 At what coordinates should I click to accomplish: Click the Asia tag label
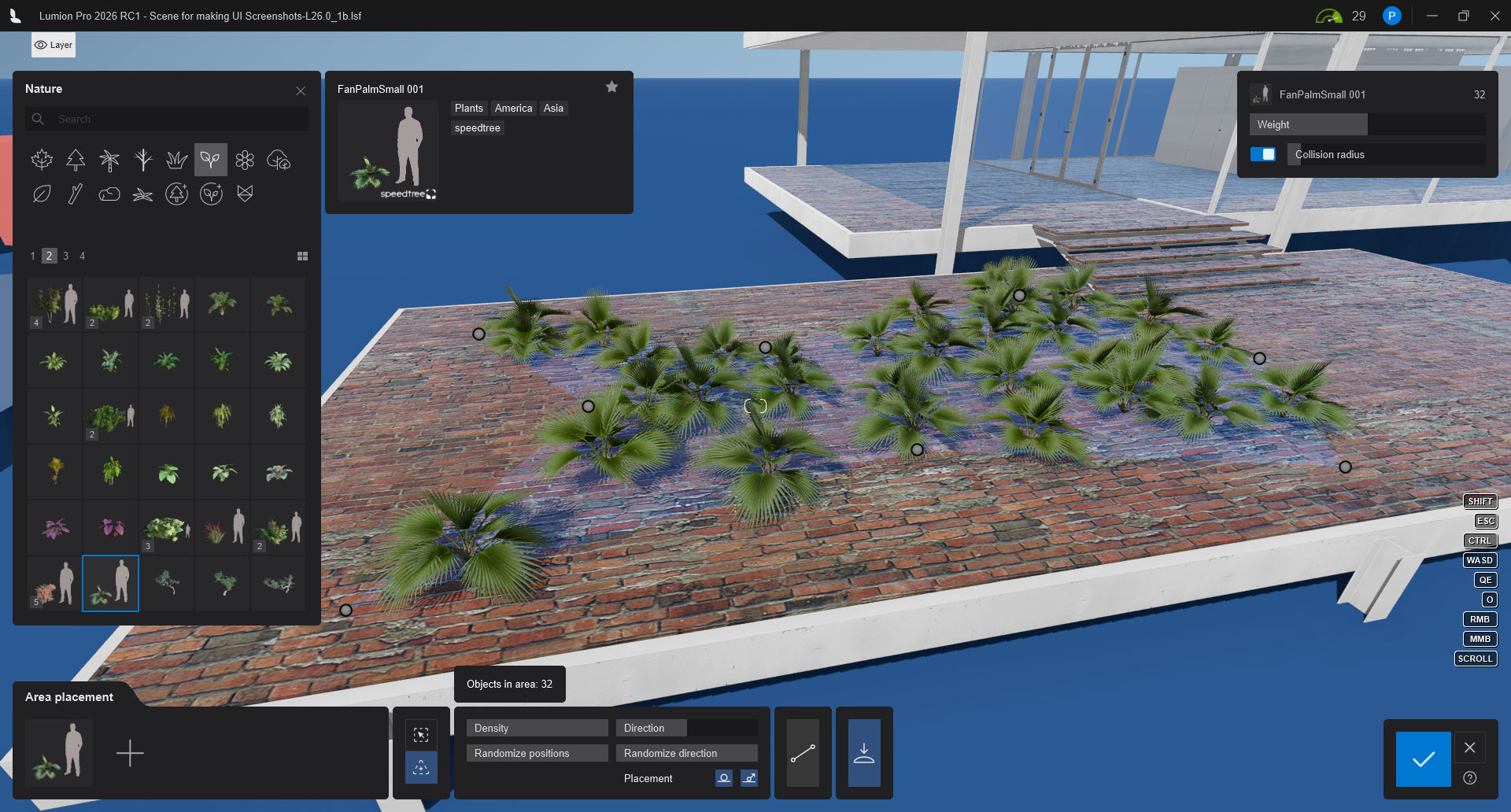(x=553, y=109)
